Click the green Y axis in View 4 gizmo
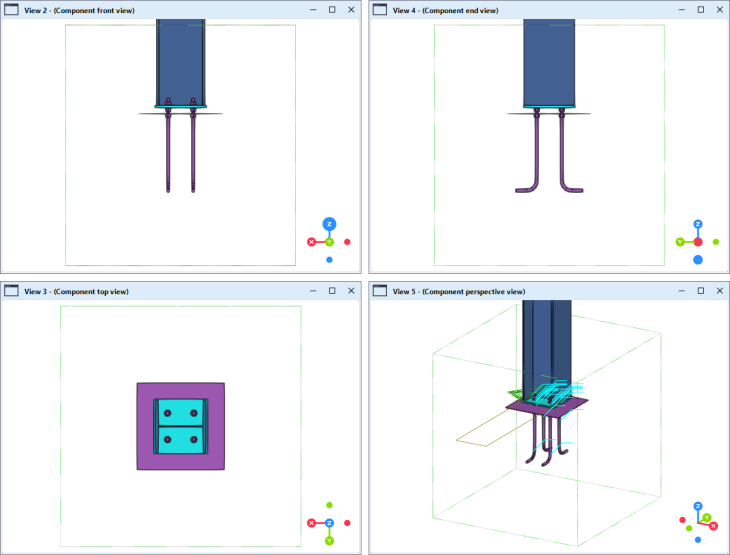 [x=680, y=242]
